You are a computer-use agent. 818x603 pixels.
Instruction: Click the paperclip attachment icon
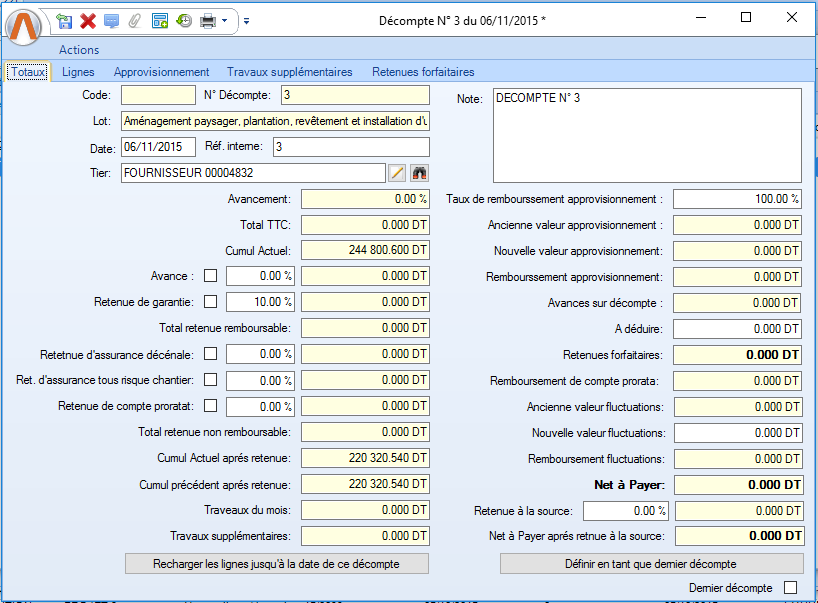click(x=134, y=20)
